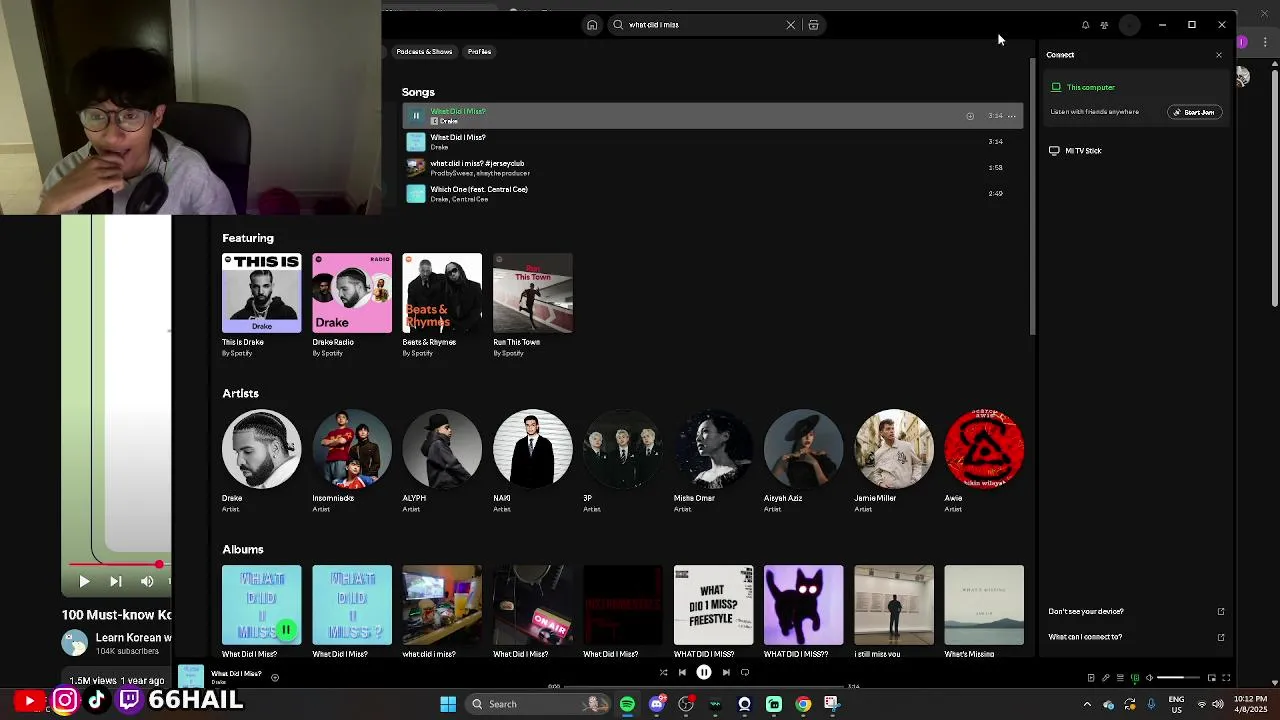Toggle Now Playing view icon
The height and width of the screenshot is (720, 1280).
1091,678
